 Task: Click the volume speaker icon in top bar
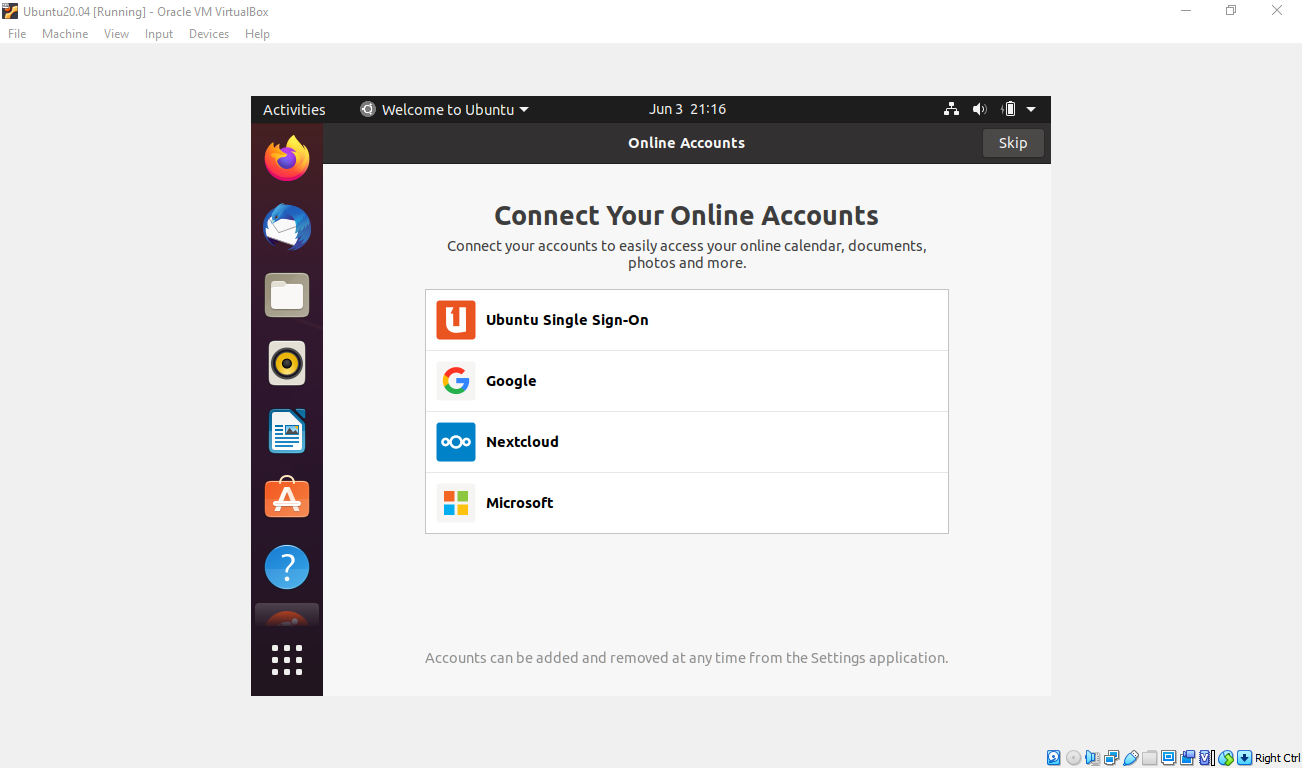[x=980, y=109]
